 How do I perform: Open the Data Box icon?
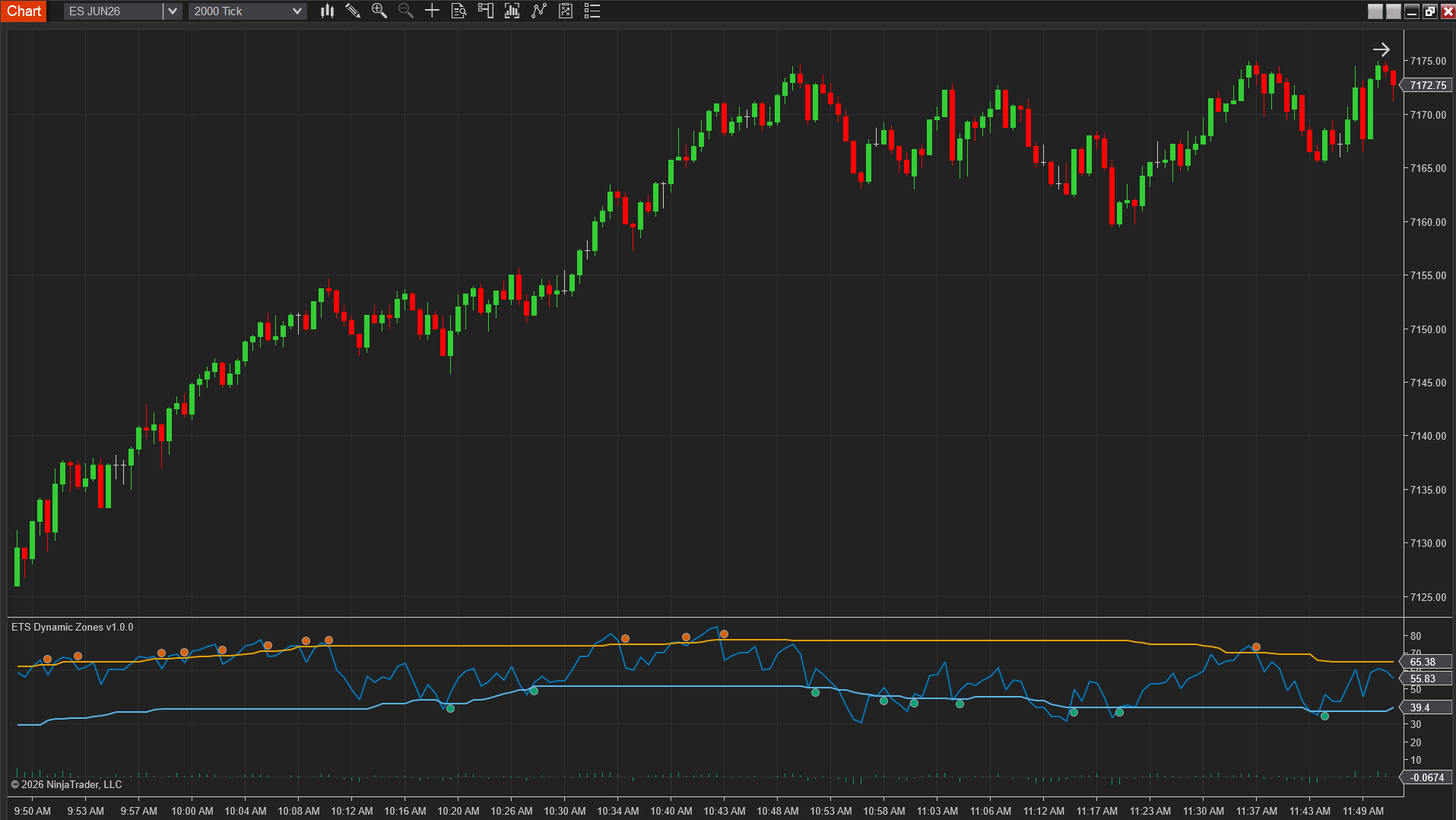tap(458, 11)
